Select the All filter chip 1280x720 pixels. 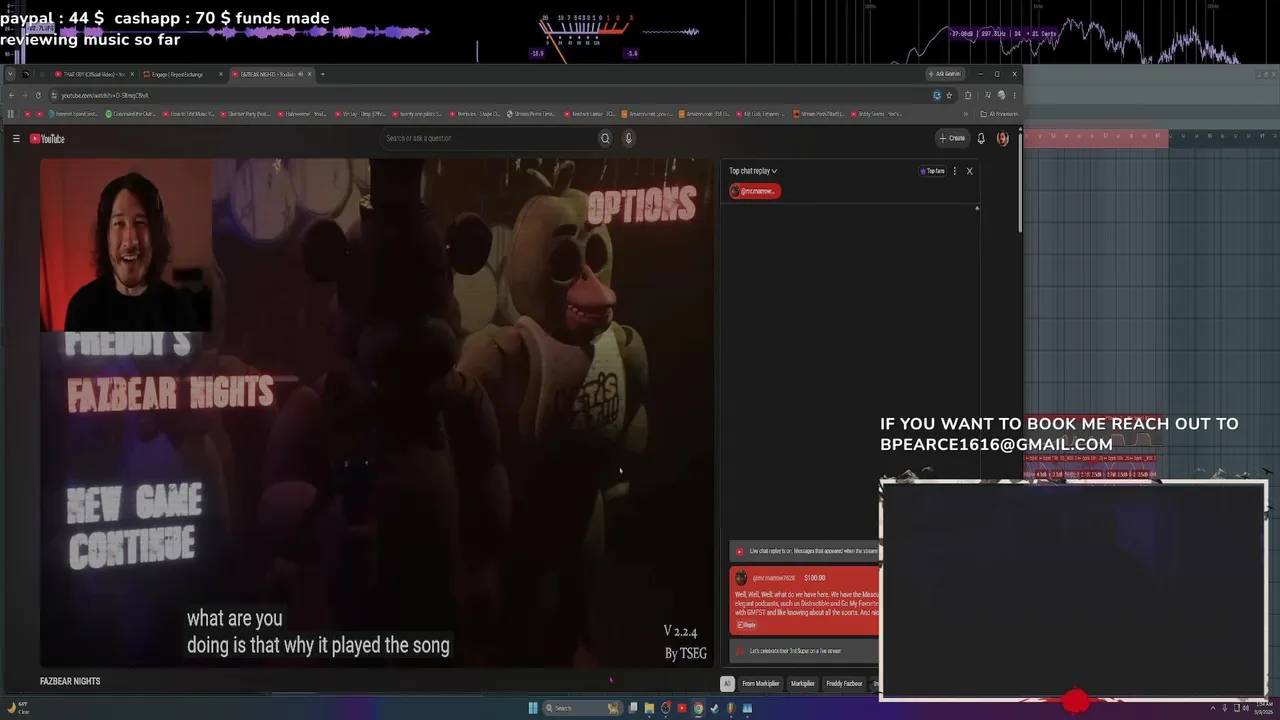pyautogui.click(x=727, y=684)
